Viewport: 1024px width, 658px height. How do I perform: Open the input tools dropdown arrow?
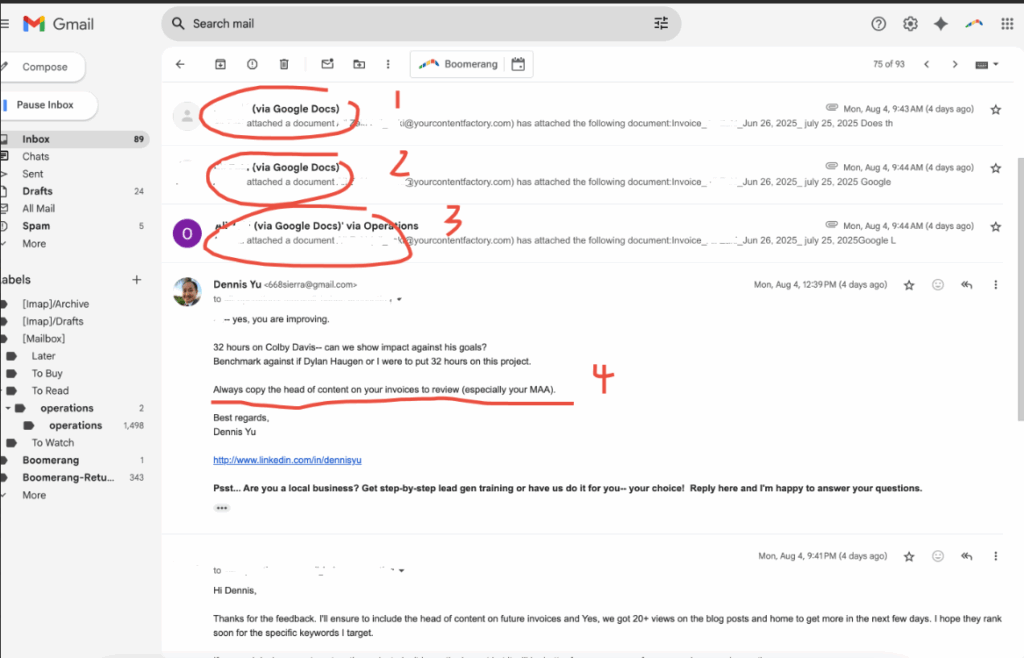coord(997,65)
